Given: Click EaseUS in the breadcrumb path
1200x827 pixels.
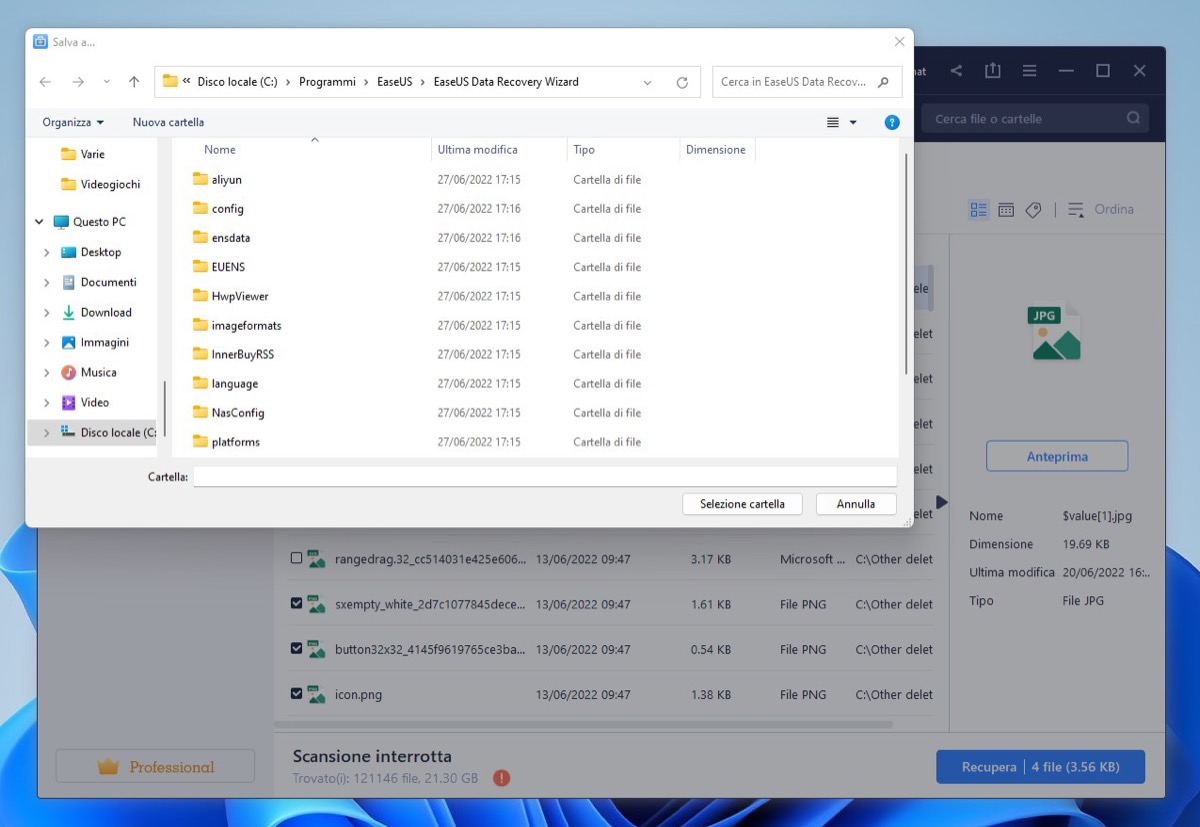Looking at the screenshot, I should coord(395,82).
